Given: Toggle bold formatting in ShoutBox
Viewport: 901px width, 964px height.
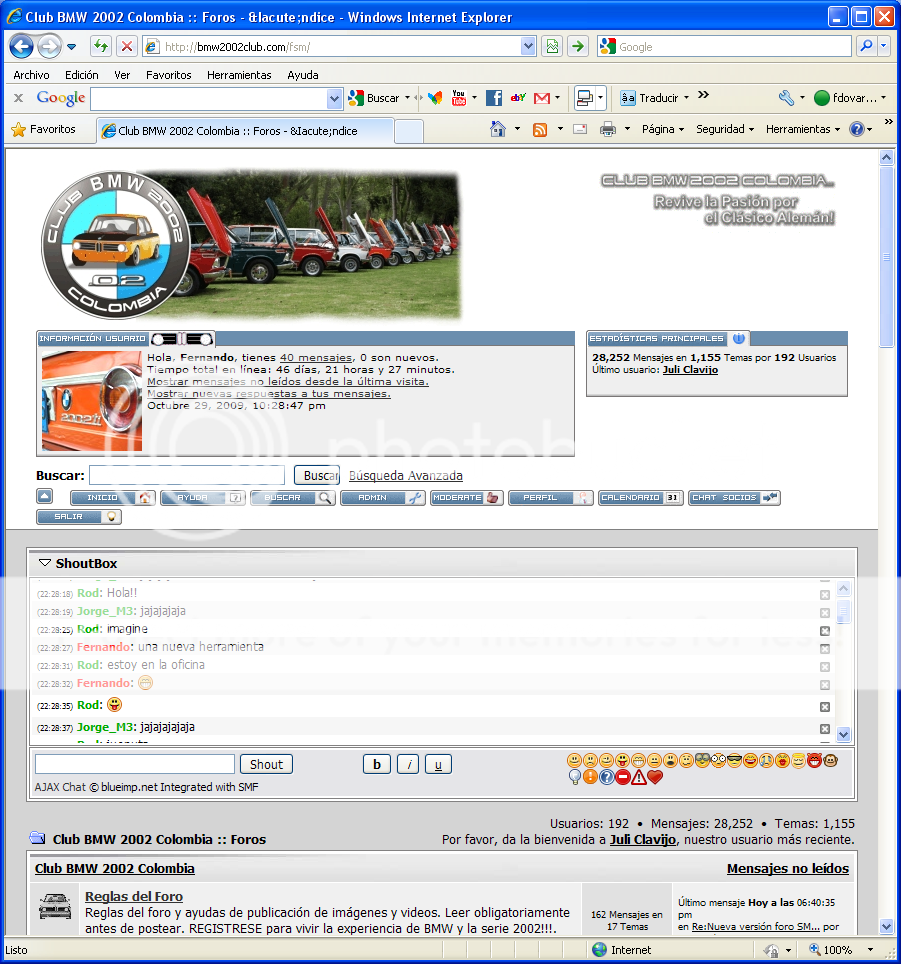Looking at the screenshot, I should pyautogui.click(x=376, y=764).
